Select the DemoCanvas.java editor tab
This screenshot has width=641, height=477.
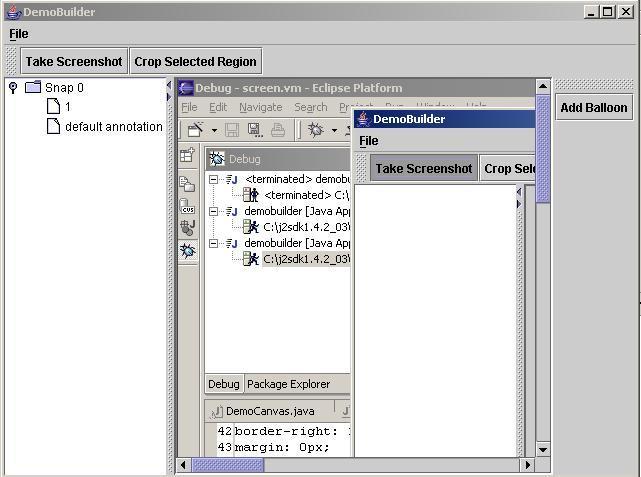tap(270, 411)
